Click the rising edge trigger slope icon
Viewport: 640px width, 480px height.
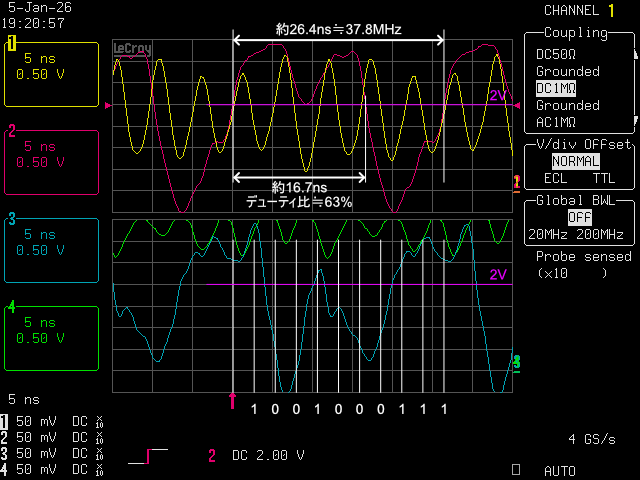148,456
